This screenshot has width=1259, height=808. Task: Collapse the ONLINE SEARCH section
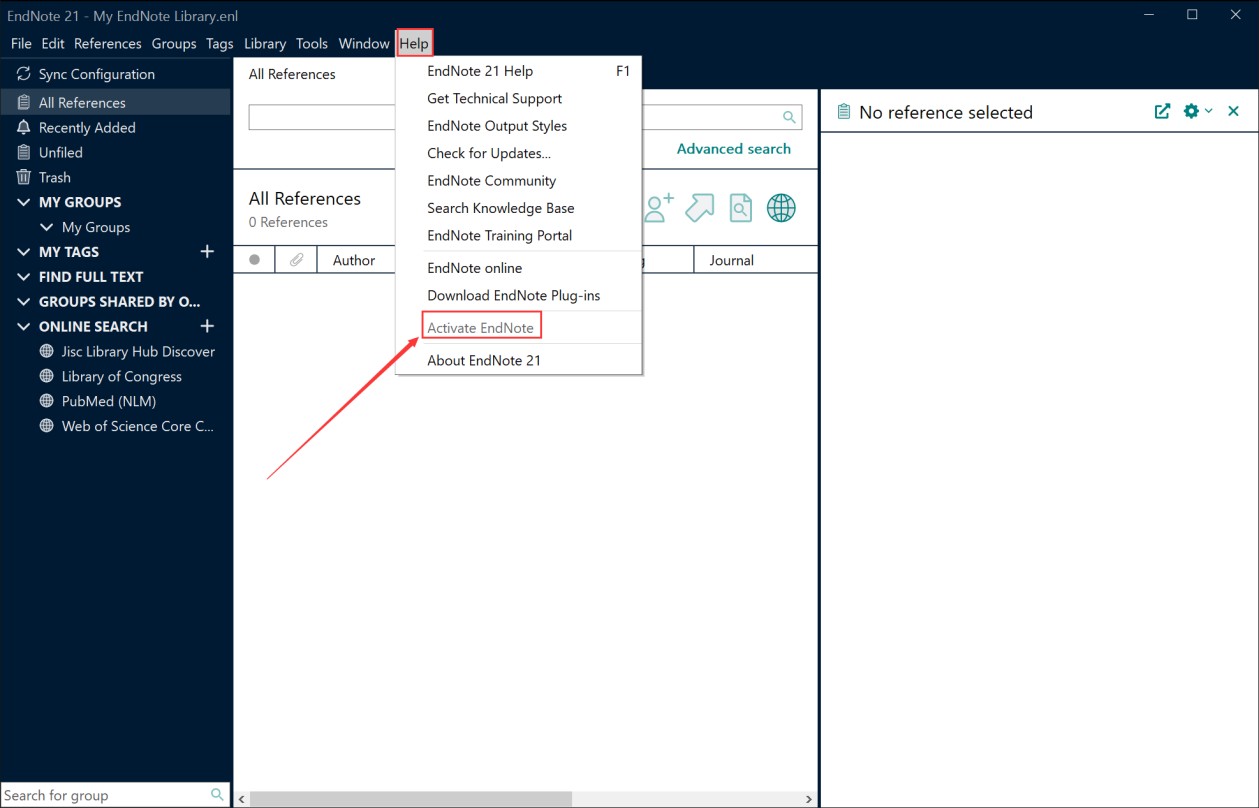tap(24, 327)
